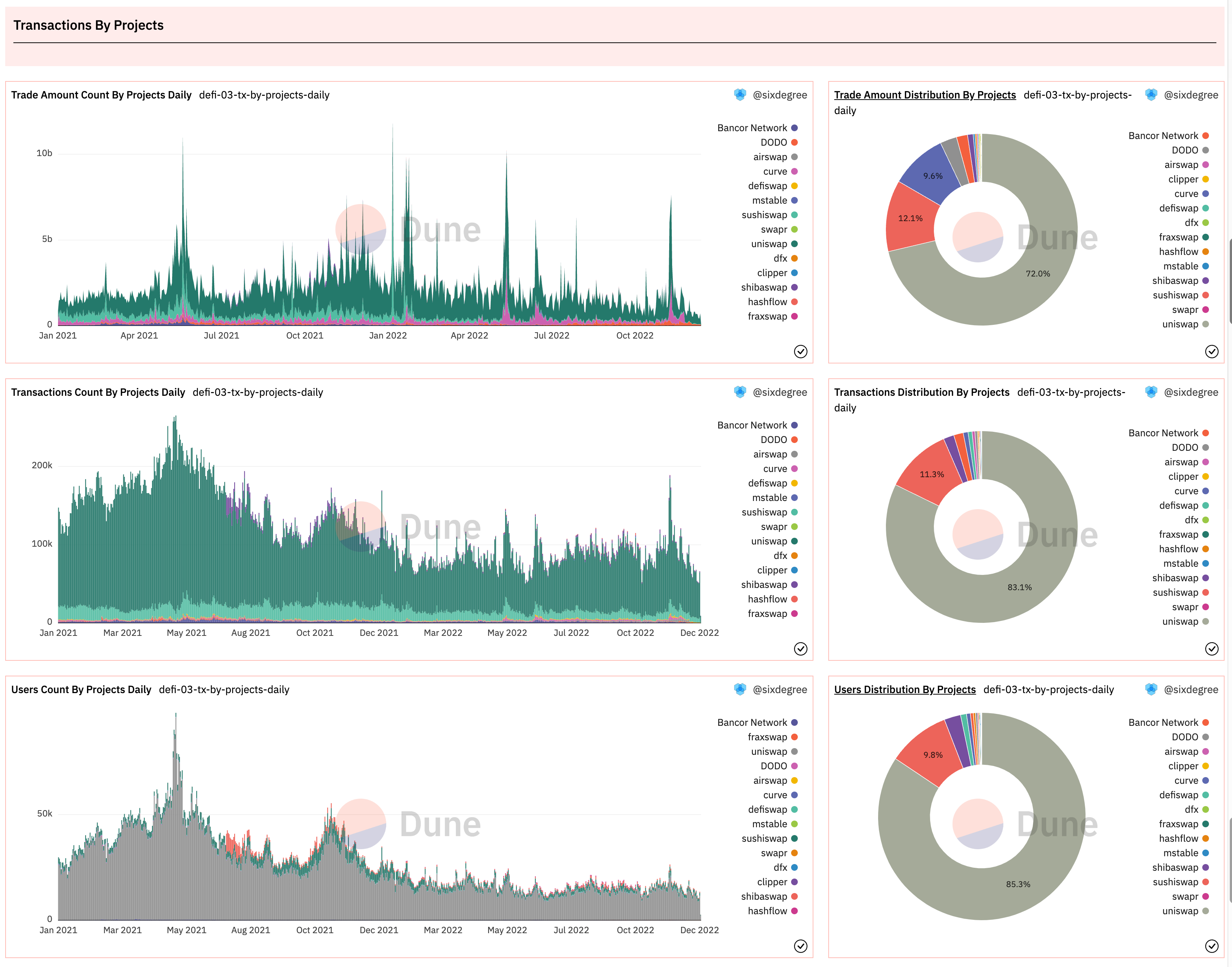Click the checkmark icon on Trade Amount Count chart
This screenshot has width=1232, height=967.
point(800,352)
